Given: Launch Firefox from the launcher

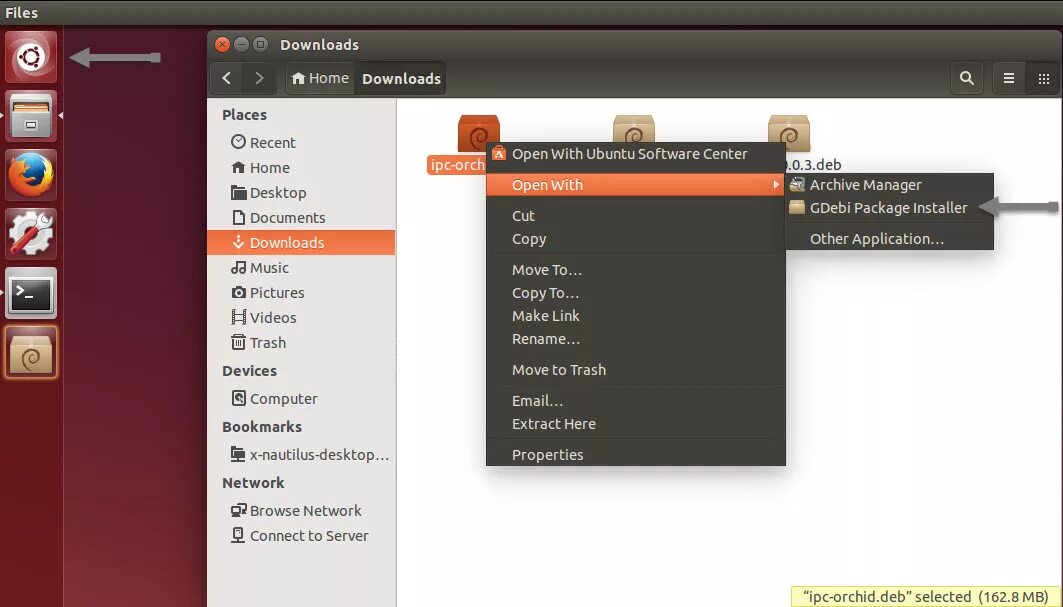Looking at the screenshot, I should (x=31, y=175).
